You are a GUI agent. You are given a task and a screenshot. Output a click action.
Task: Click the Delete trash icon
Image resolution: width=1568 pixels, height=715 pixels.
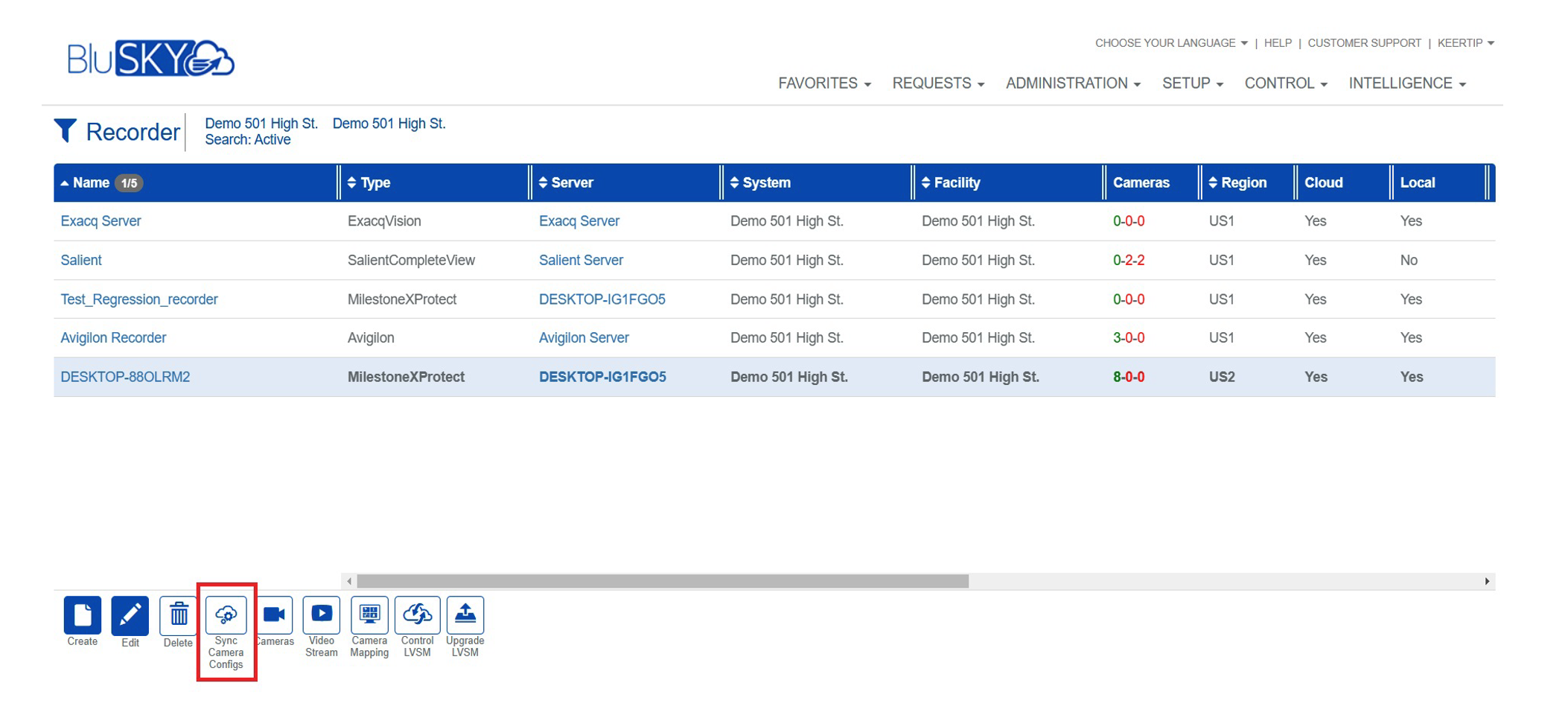pos(178,615)
